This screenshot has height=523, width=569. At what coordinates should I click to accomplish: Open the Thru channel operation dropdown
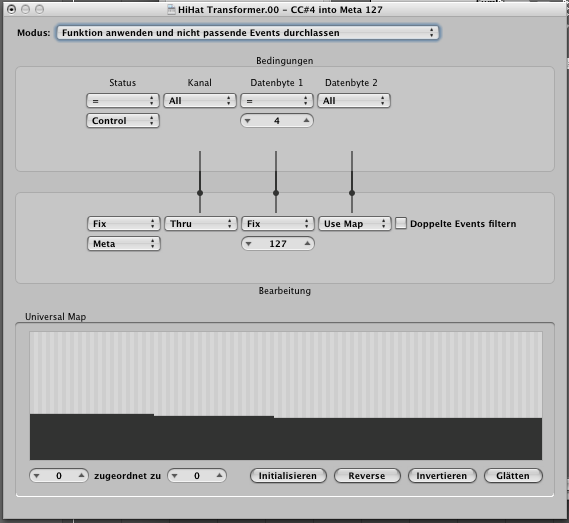tap(201, 224)
